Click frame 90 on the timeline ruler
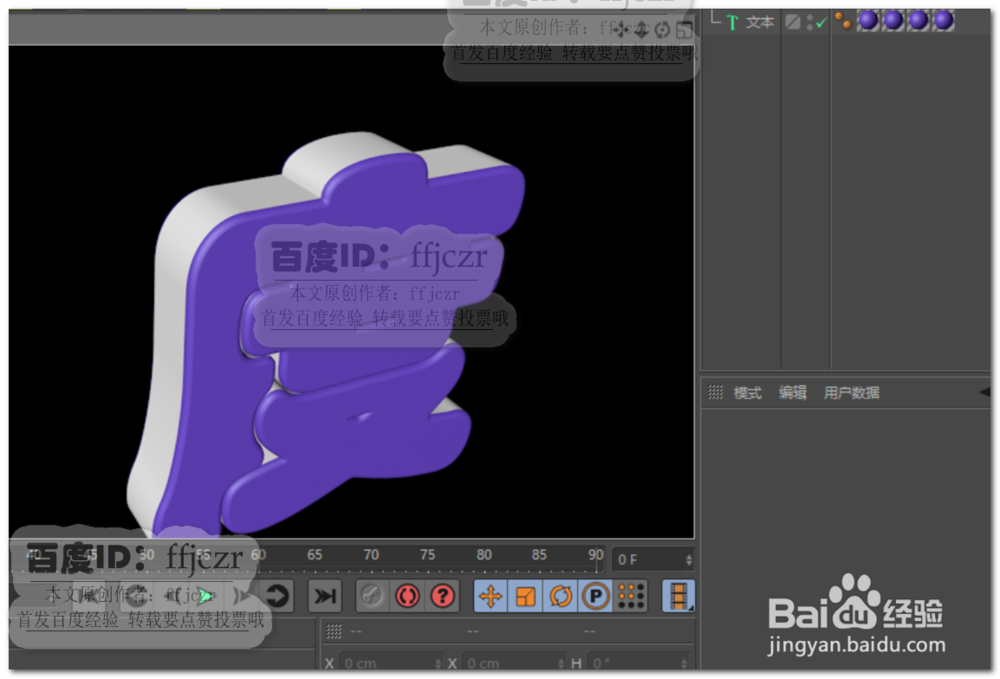 (x=596, y=555)
